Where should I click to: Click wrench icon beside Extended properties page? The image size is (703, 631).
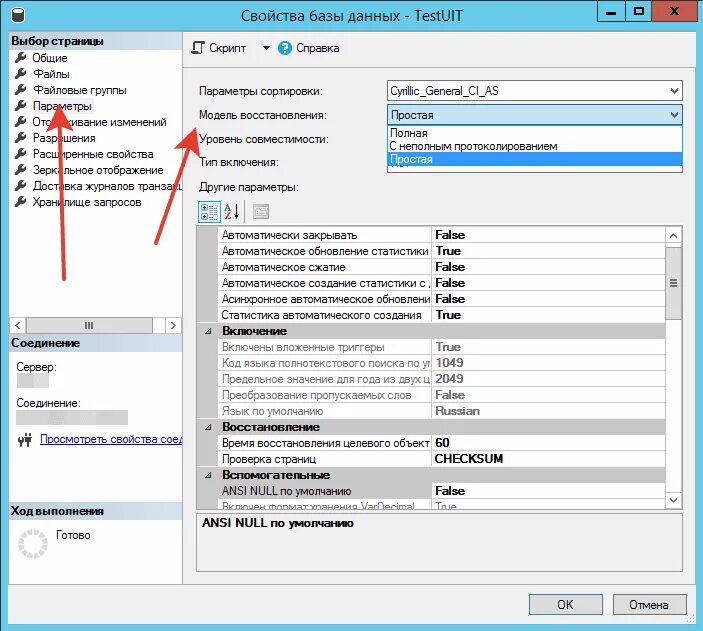coord(21,154)
